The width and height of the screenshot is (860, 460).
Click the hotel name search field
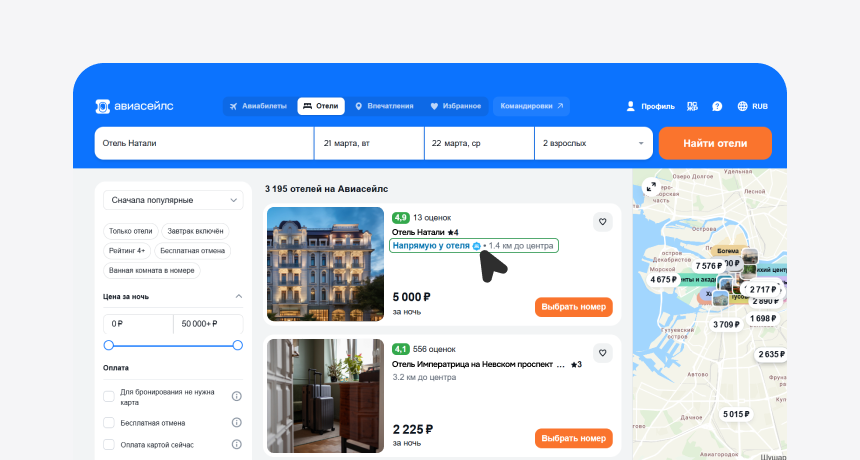tap(204, 143)
